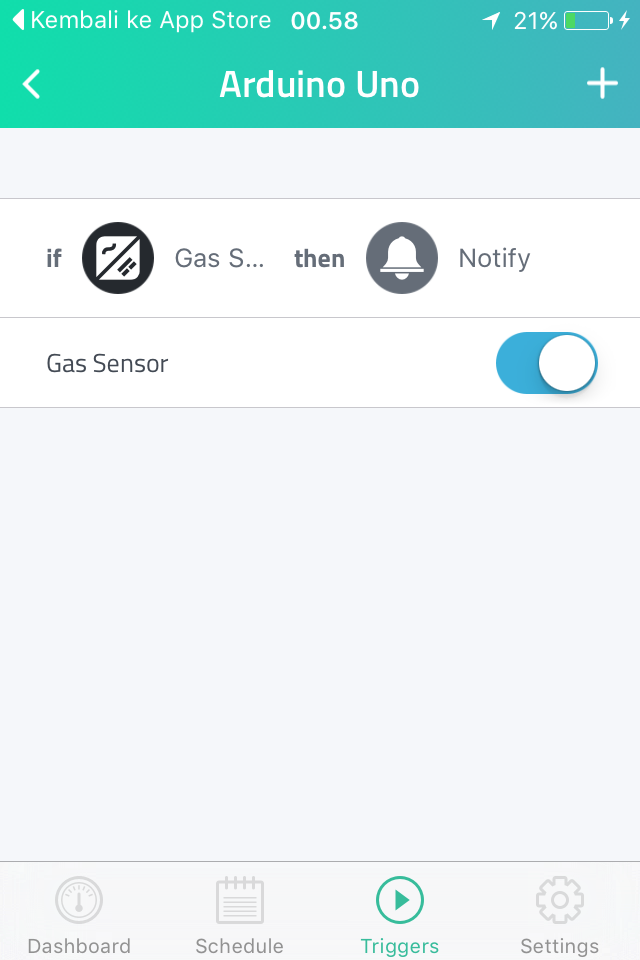
Task: Select the Triggers play icon
Action: [x=400, y=900]
